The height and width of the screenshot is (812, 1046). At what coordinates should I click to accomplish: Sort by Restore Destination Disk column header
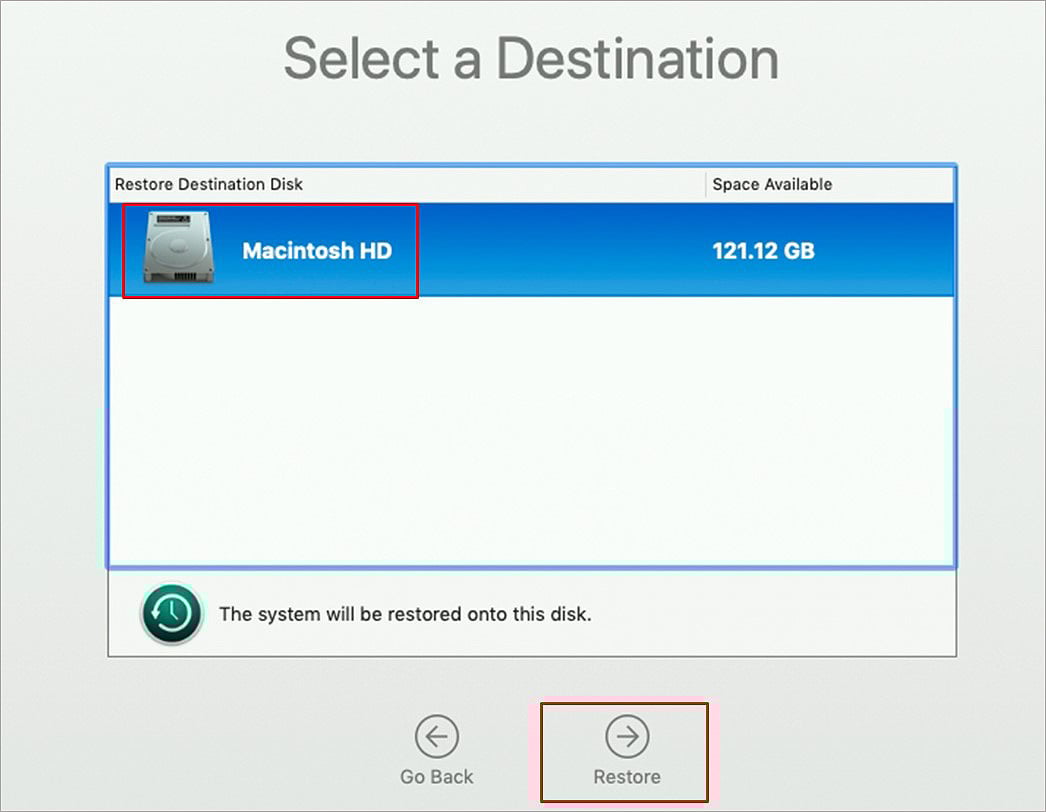(x=407, y=184)
